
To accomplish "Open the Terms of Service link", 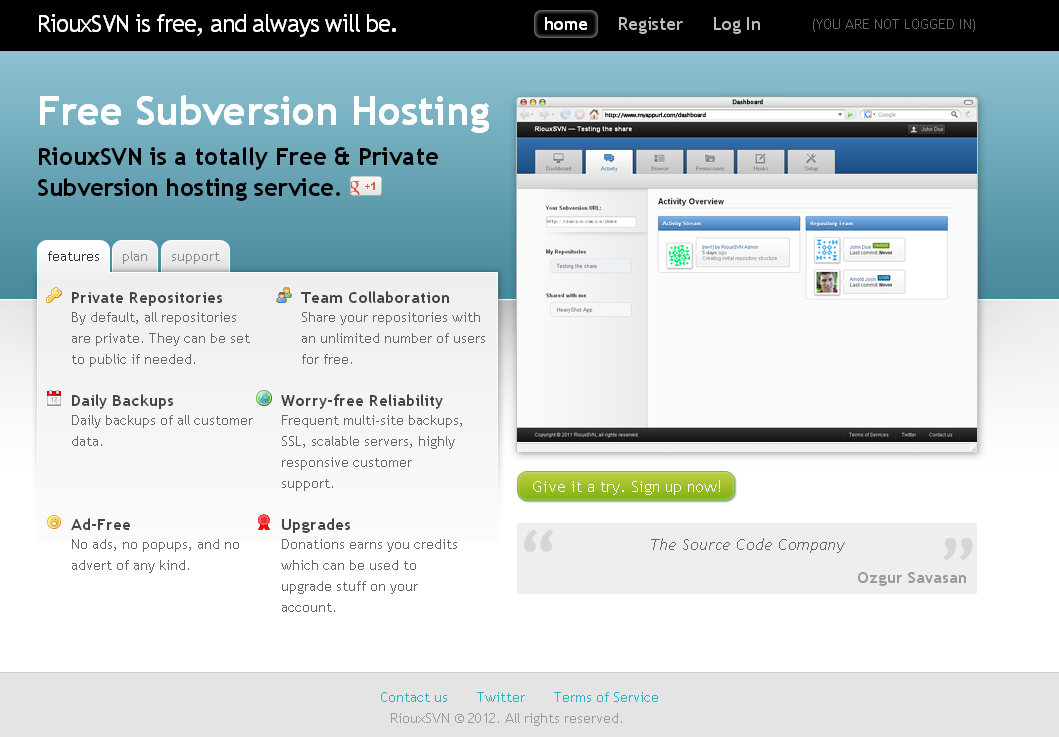I will [x=606, y=697].
